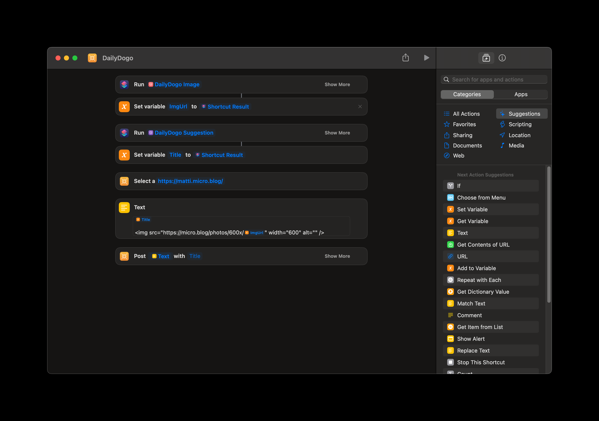
Task: Choose the matti.micro.blog blog parameter
Action: pyautogui.click(x=190, y=181)
